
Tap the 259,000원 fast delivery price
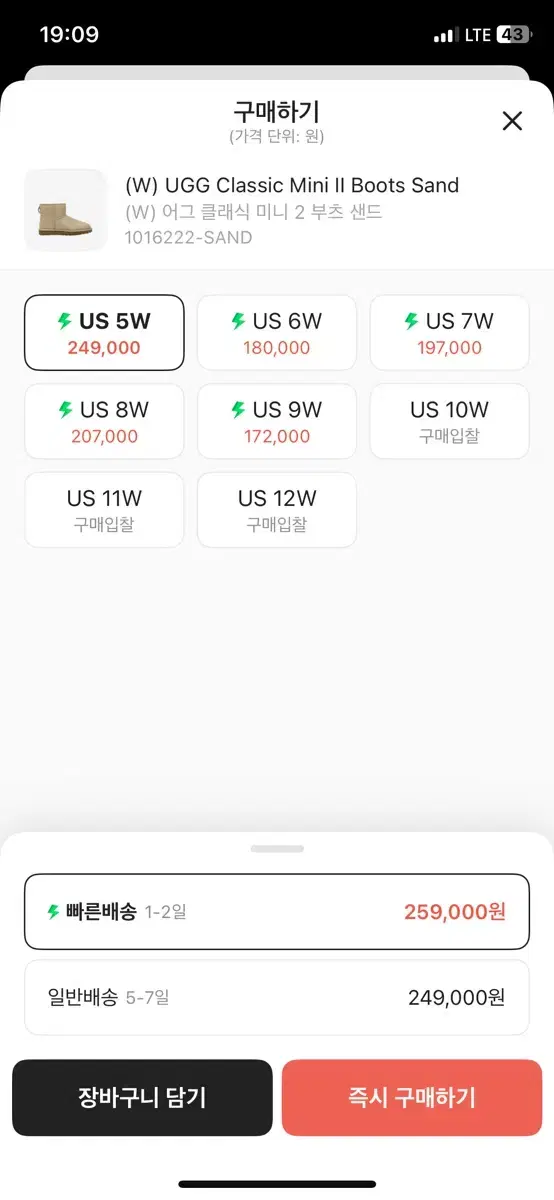(x=455, y=912)
